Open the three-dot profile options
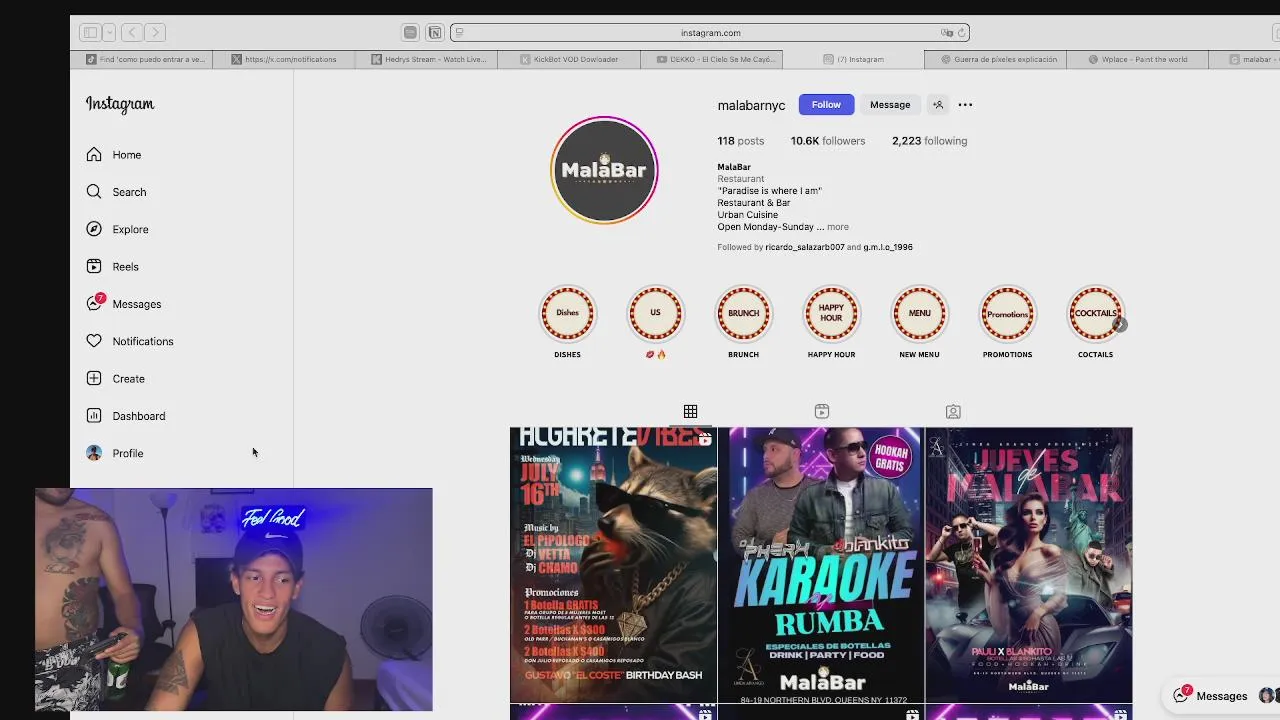The width and height of the screenshot is (1280, 720). point(965,104)
